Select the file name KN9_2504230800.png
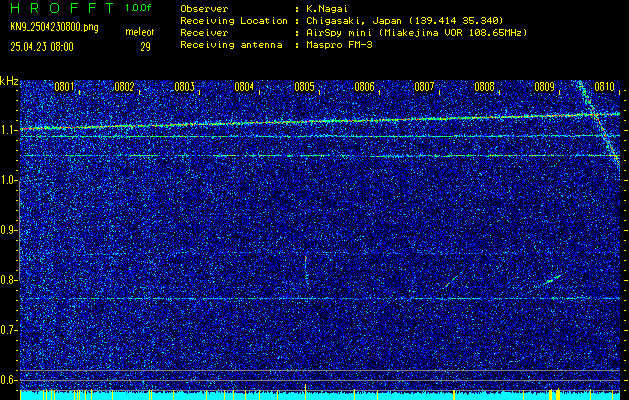Viewport: 629px width, 400px height. (54, 28)
